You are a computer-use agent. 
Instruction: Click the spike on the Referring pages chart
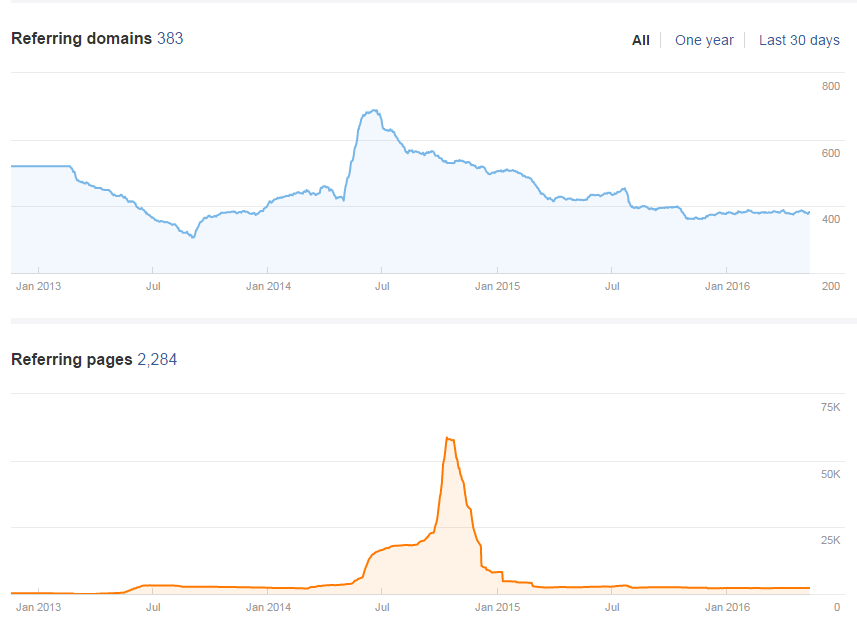click(448, 438)
